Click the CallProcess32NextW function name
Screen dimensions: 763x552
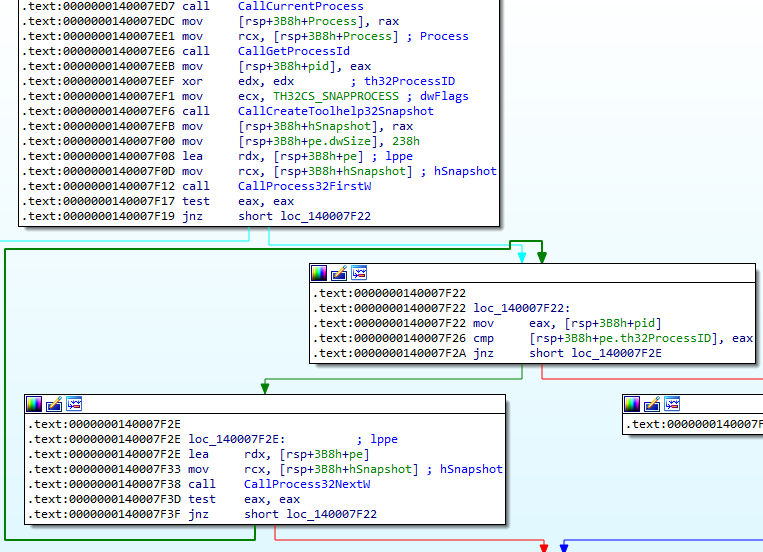307,484
